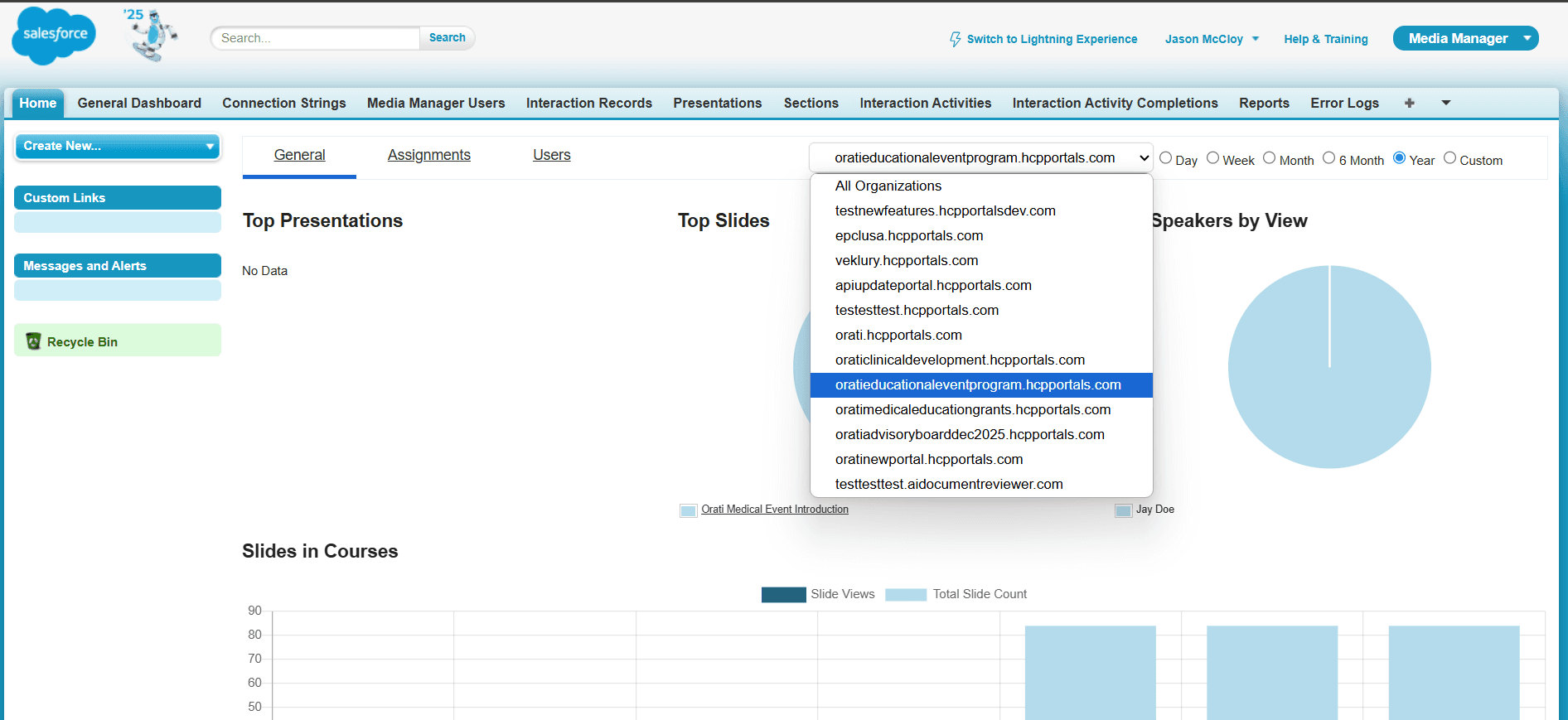Image resolution: width=1568 pixels, height=720 pixels.
Task: Open Help & Training link
Action: (1326, 39)
